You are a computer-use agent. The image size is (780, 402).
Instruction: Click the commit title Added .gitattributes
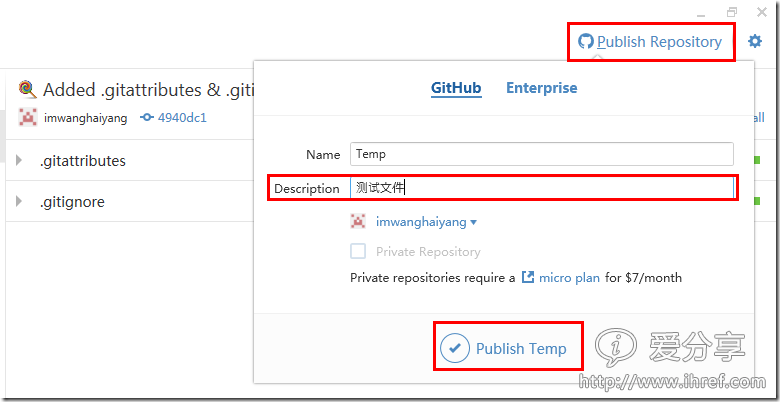149,90
